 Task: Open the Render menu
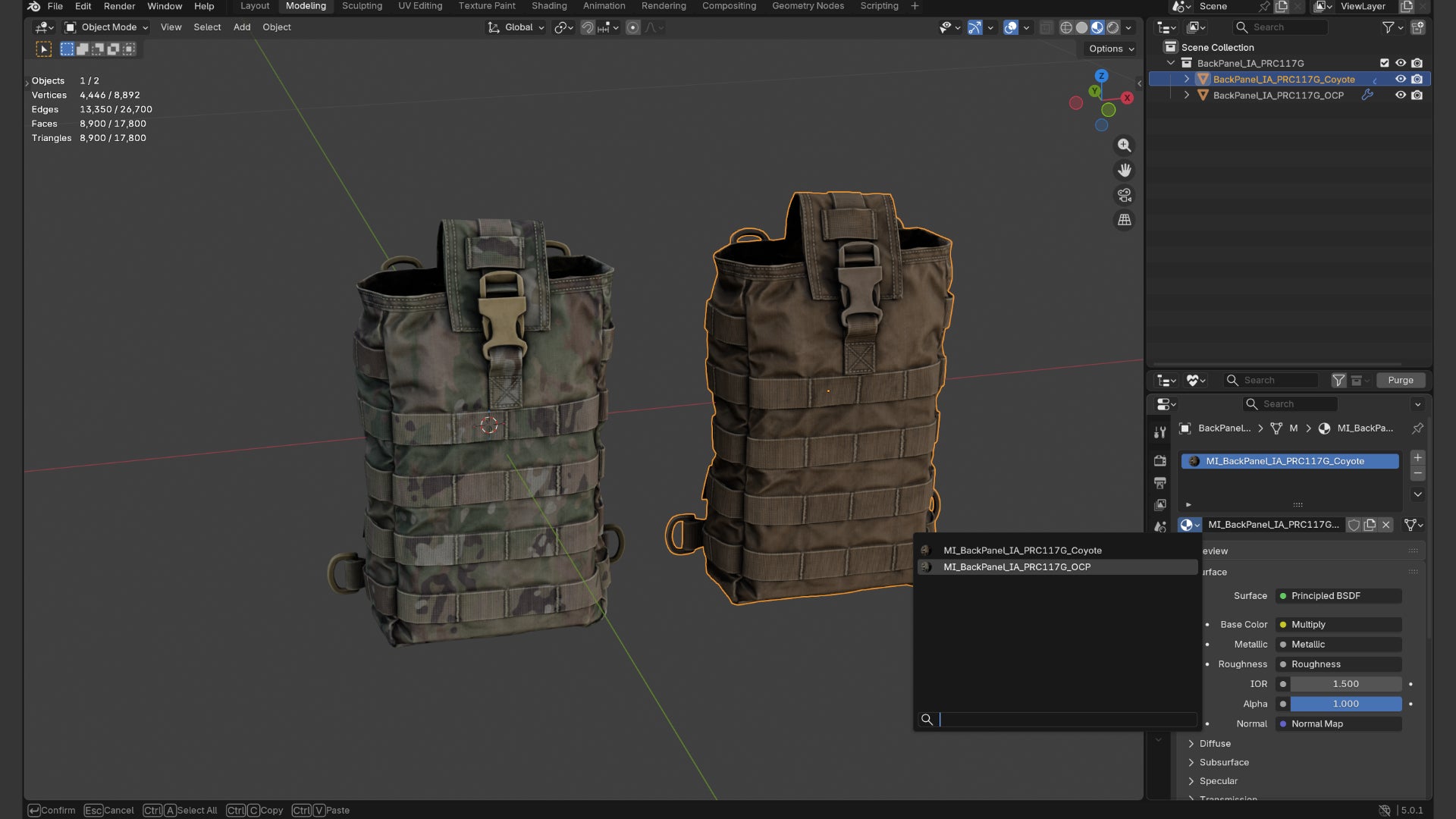[x=119, y=6]
